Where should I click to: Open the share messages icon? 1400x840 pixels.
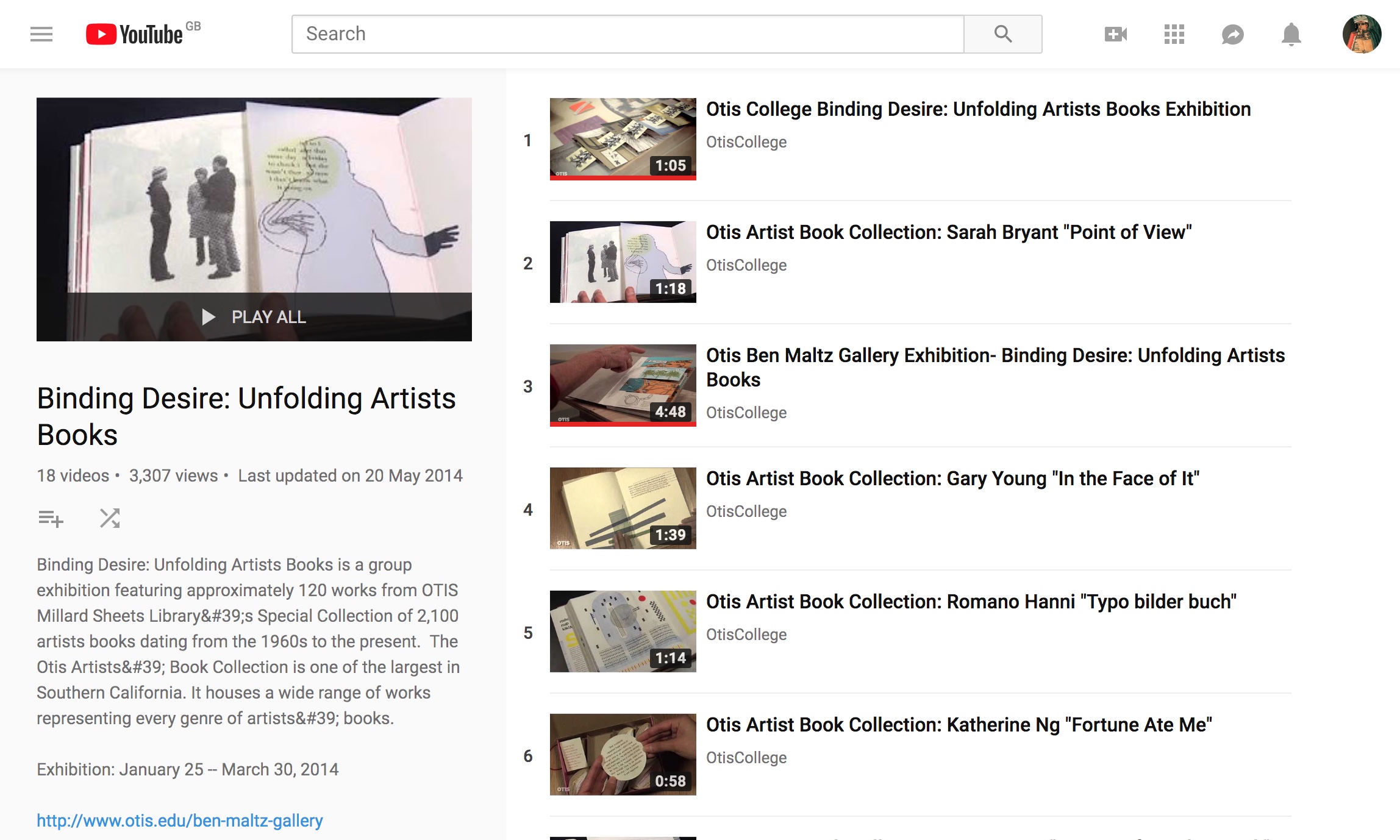1232,34
